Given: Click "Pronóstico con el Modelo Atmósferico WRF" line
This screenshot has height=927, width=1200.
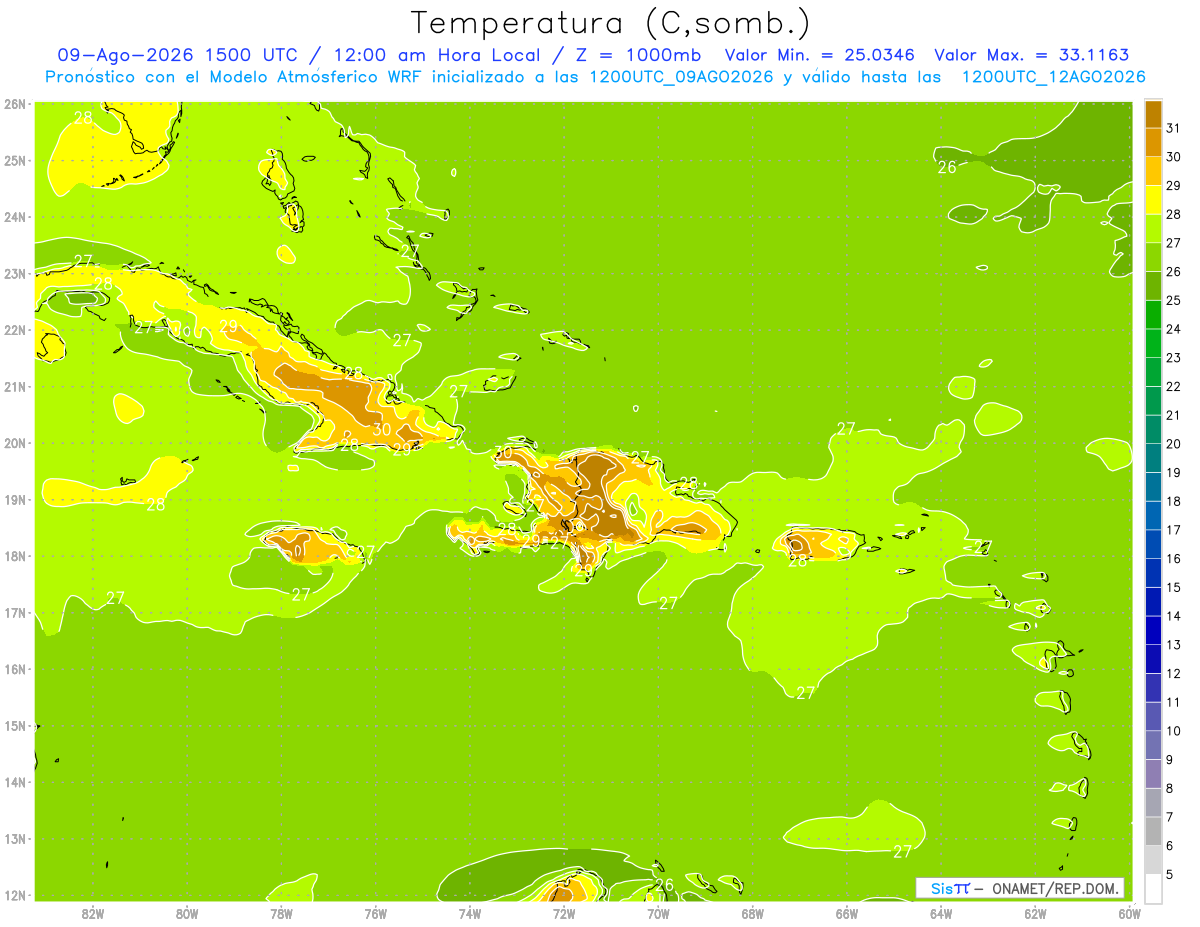Looking at the screenshot, I should (235, 77).
